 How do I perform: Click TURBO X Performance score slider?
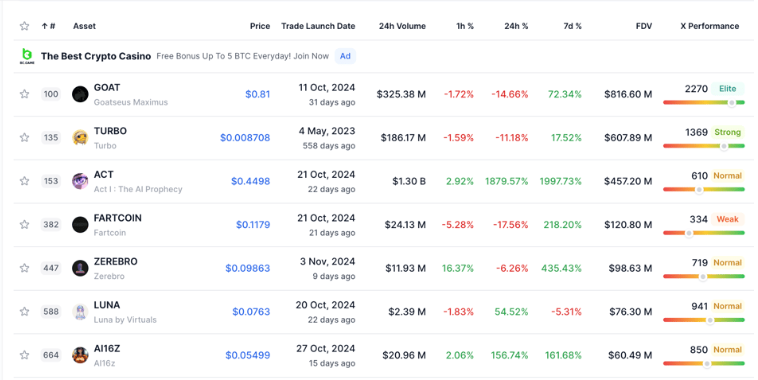click(704, 146)
